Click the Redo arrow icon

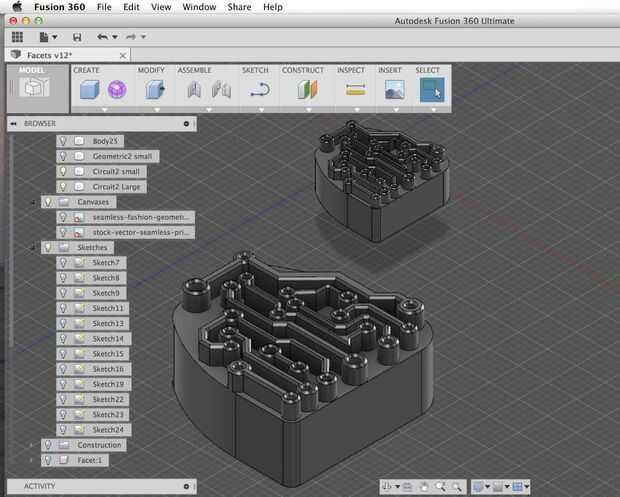point(131,37)
